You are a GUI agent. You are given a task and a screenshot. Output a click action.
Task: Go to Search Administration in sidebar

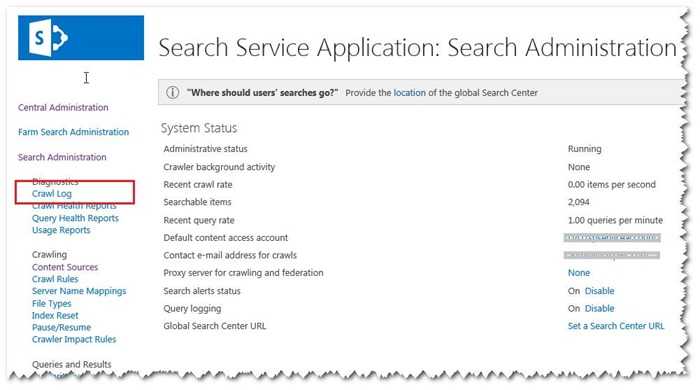pyautogui.click(x=62, y=157)
